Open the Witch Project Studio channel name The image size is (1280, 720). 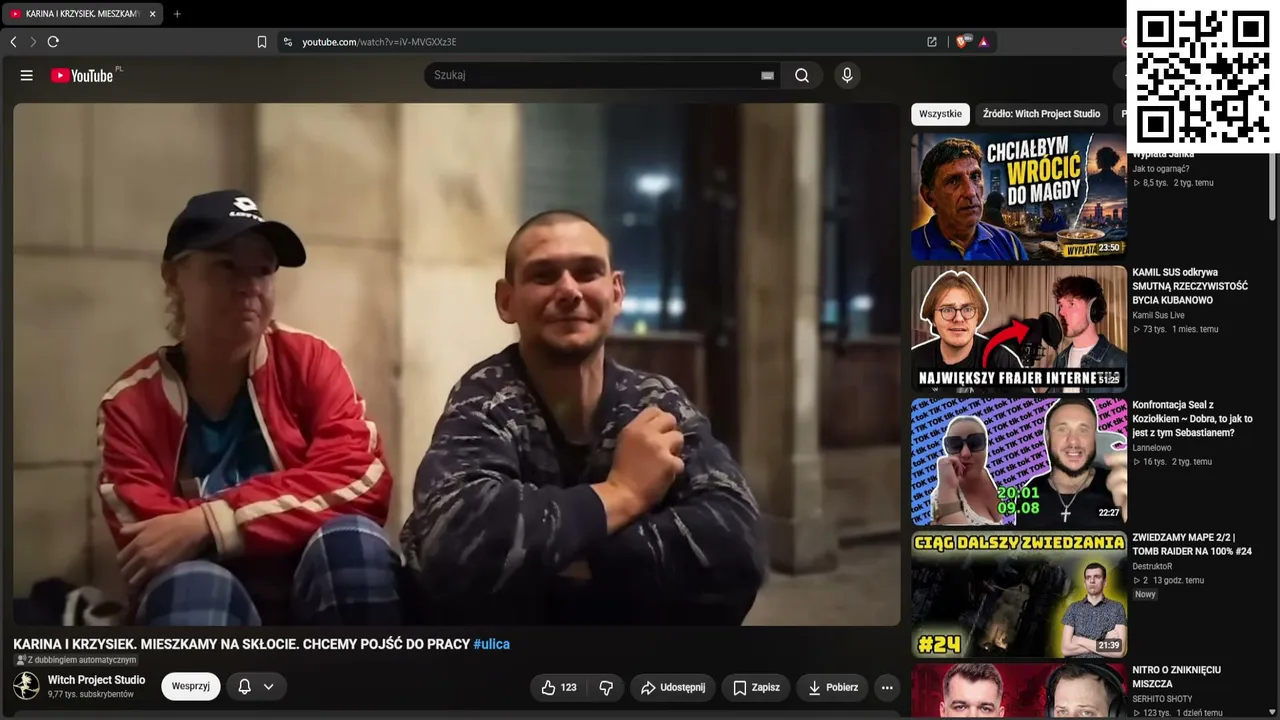click(96, 680)
